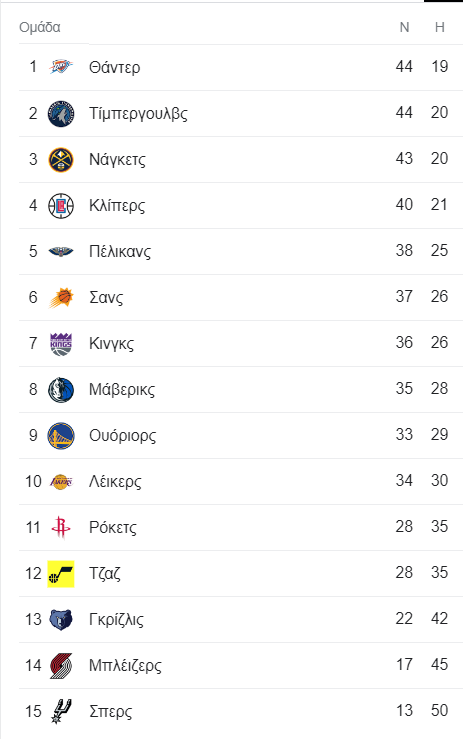This screenshot has height=739, width=463.
Task: Select the Kings purple logo
Action: click(61, 344)
